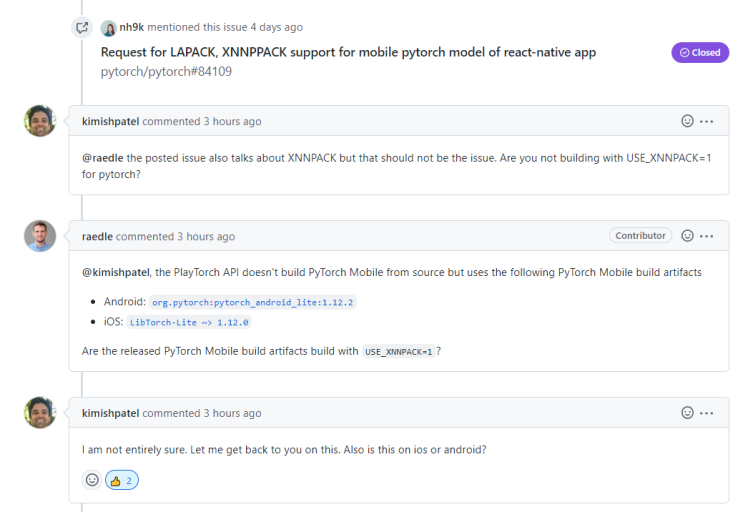Open timestamp link of raedle's comment
Screen dimensions: 743x512
click(206, 236)
